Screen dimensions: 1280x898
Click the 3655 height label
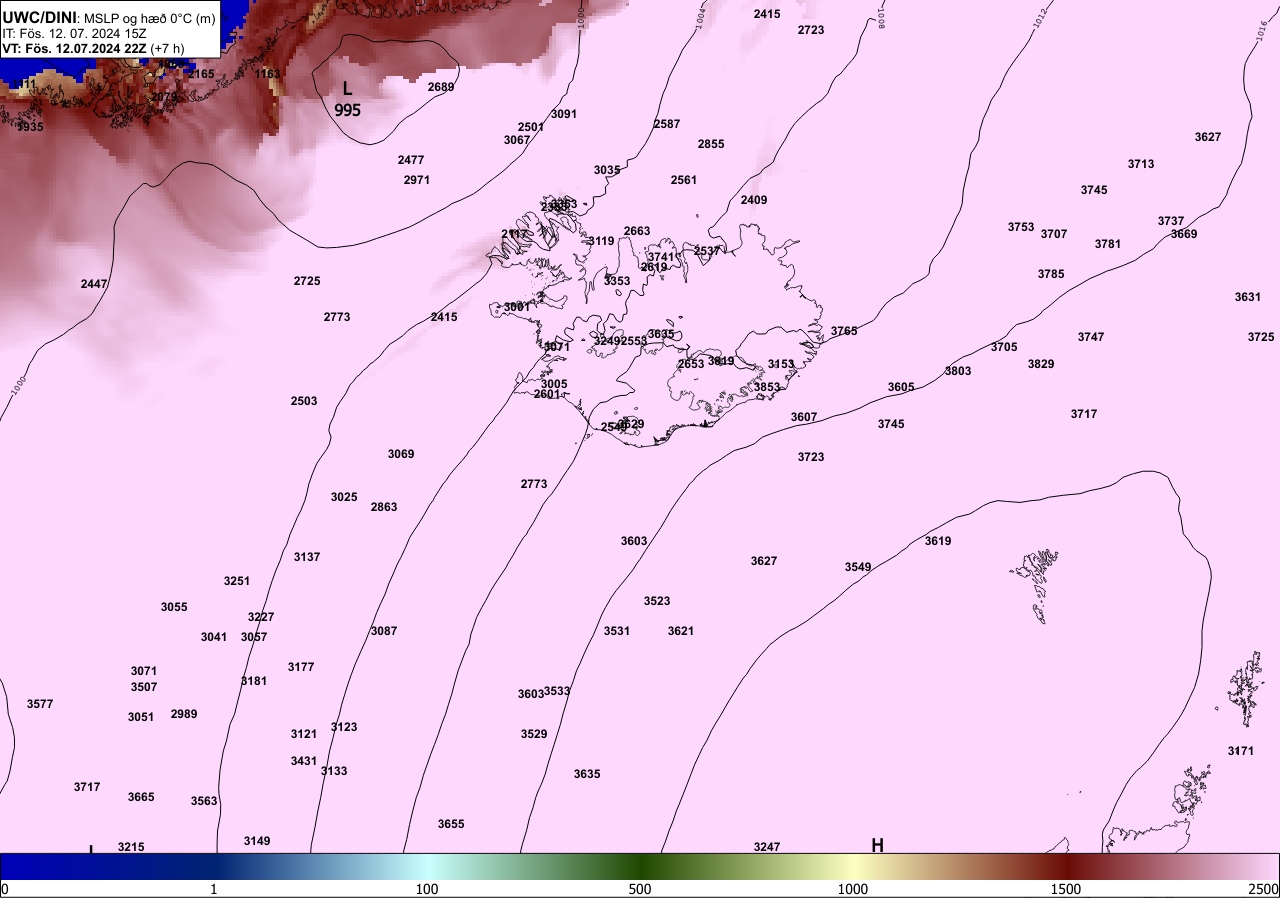(x=451, y=824)
